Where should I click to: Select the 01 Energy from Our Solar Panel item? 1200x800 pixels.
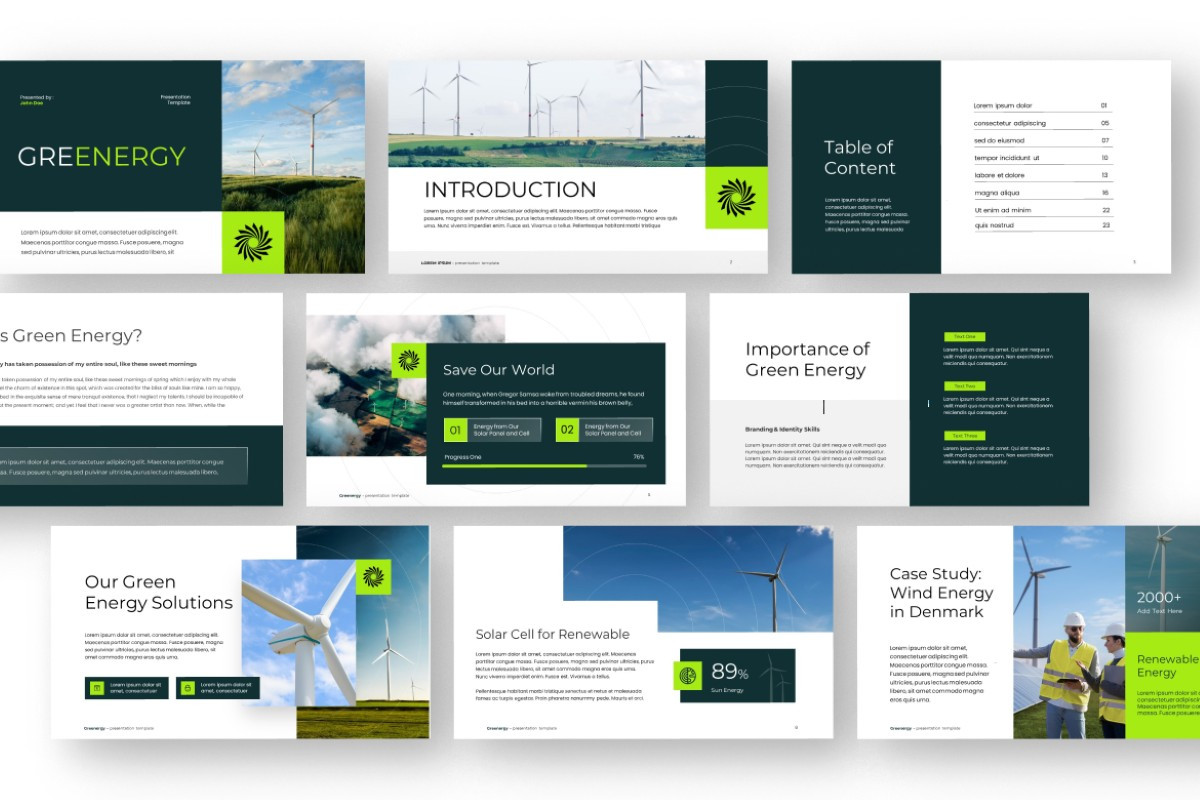[495, 429]
